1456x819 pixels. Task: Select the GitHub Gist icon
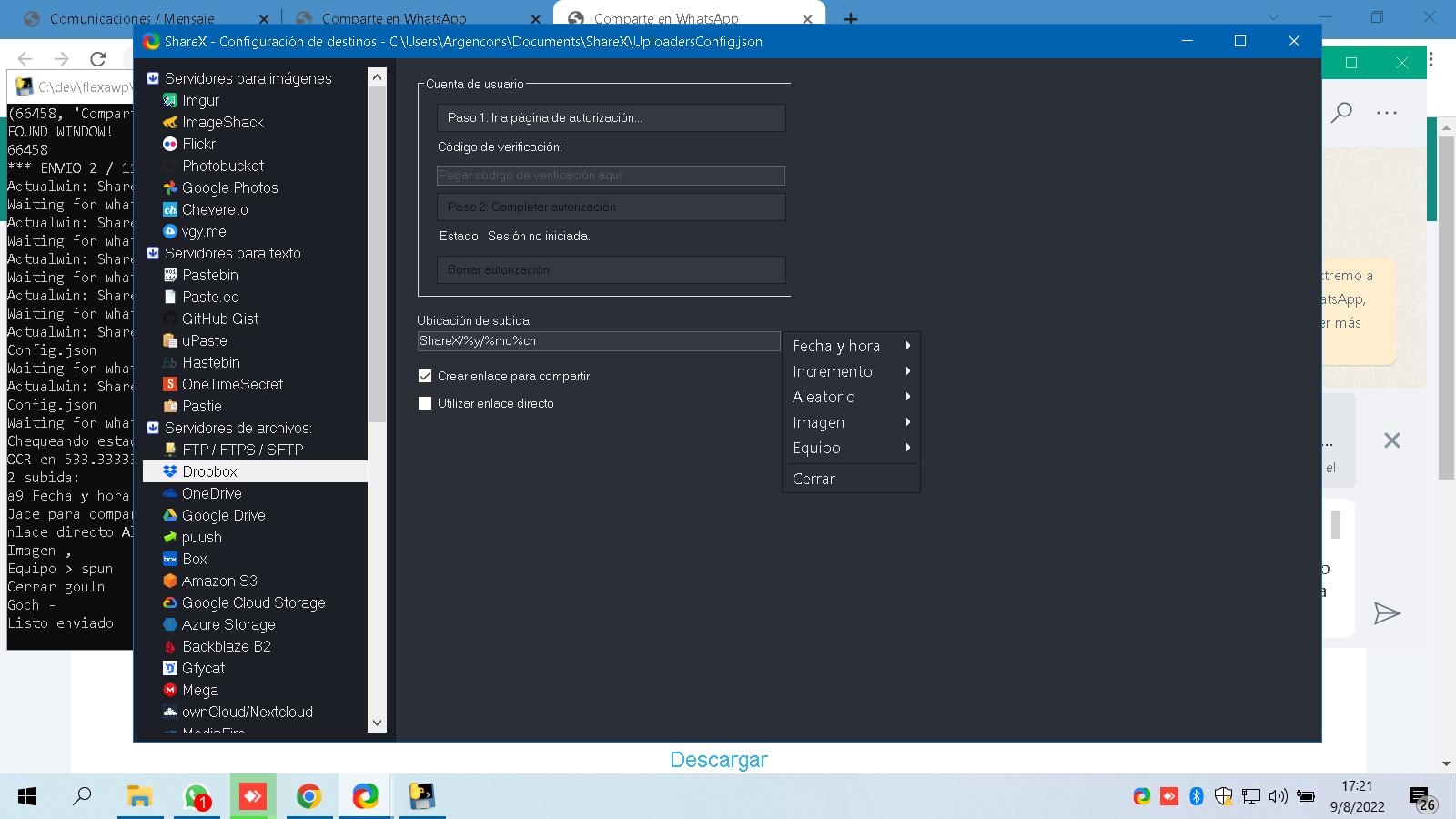[x=169, y=318]
